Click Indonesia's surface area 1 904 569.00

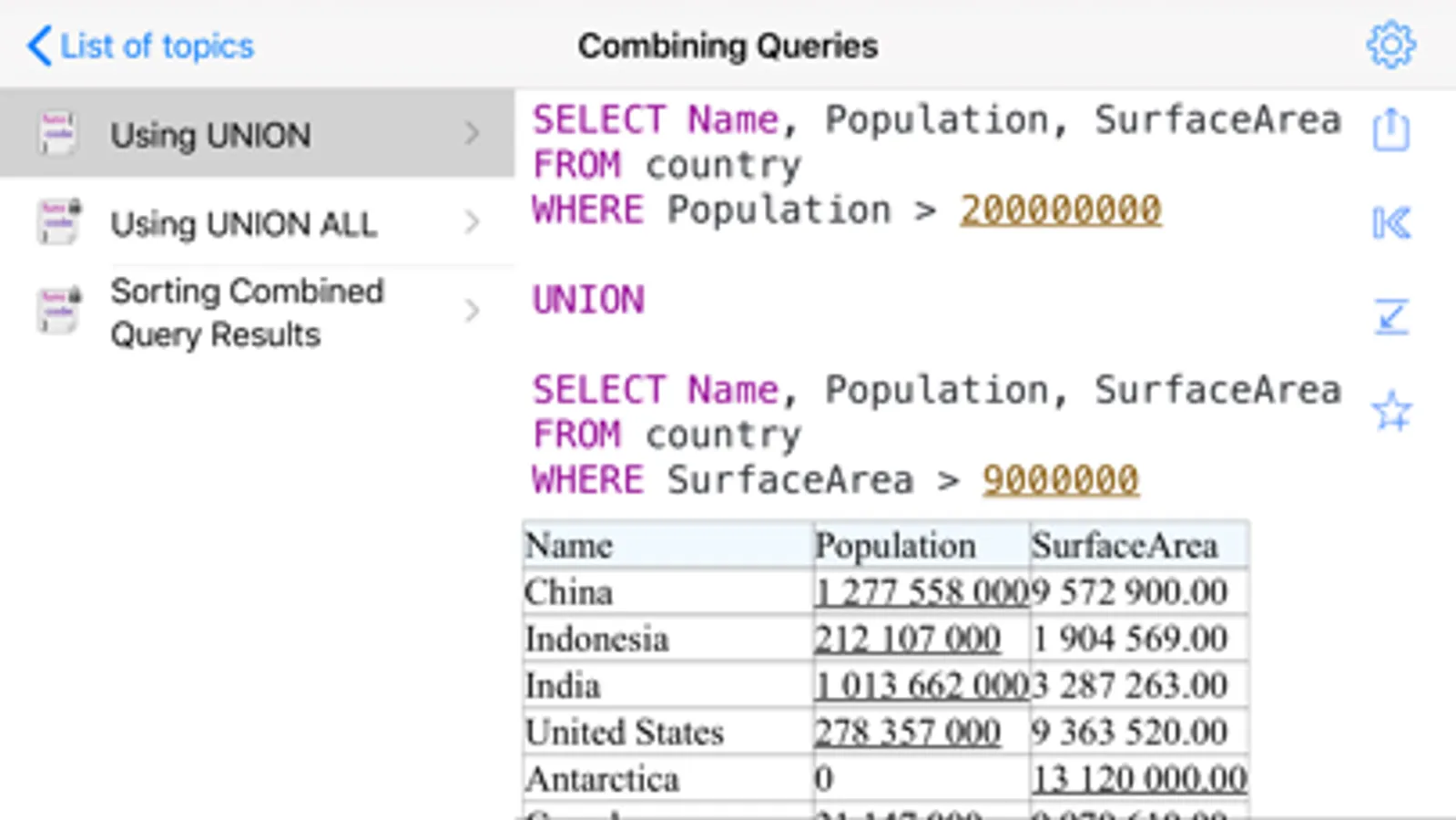[1130, 639]
